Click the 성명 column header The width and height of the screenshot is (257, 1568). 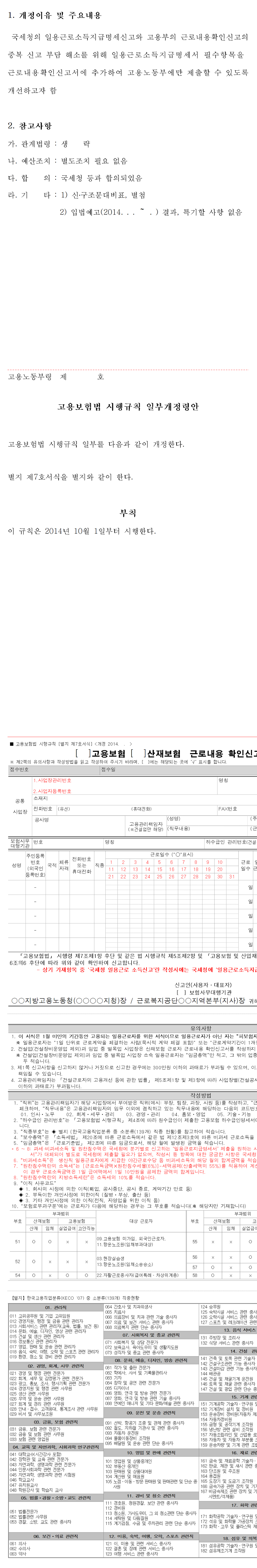(x=17, y=865)
